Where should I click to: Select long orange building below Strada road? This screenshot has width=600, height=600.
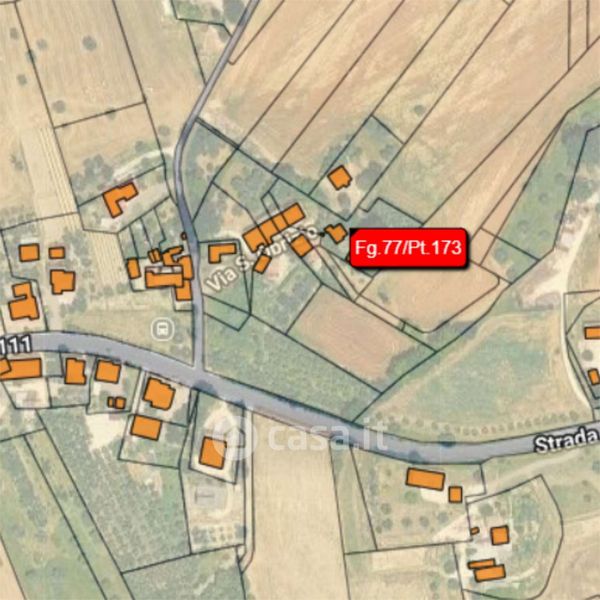click(x=426, y=479)
